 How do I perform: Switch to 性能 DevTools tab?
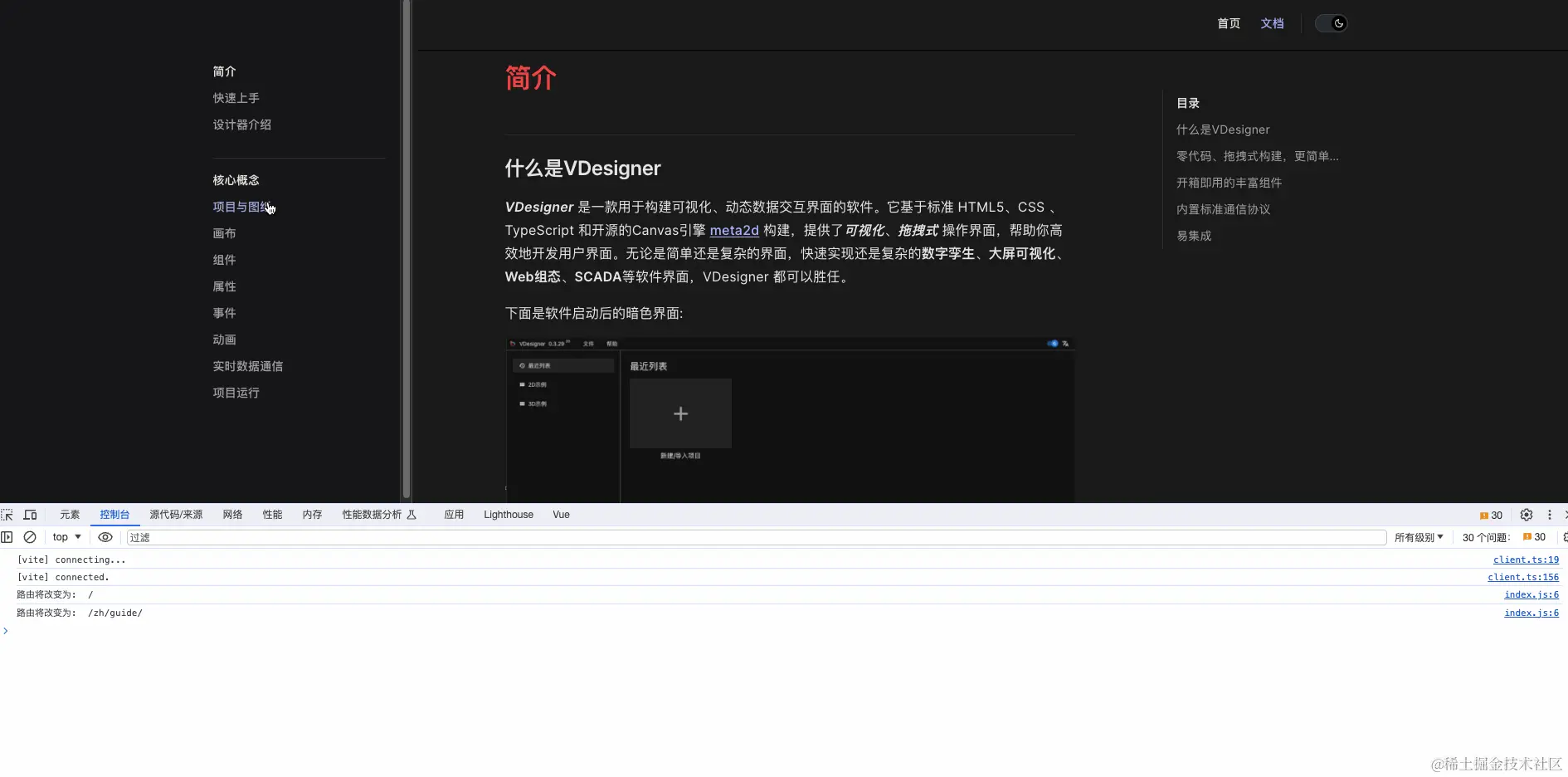pyautogui.click(x=272, y=515)
